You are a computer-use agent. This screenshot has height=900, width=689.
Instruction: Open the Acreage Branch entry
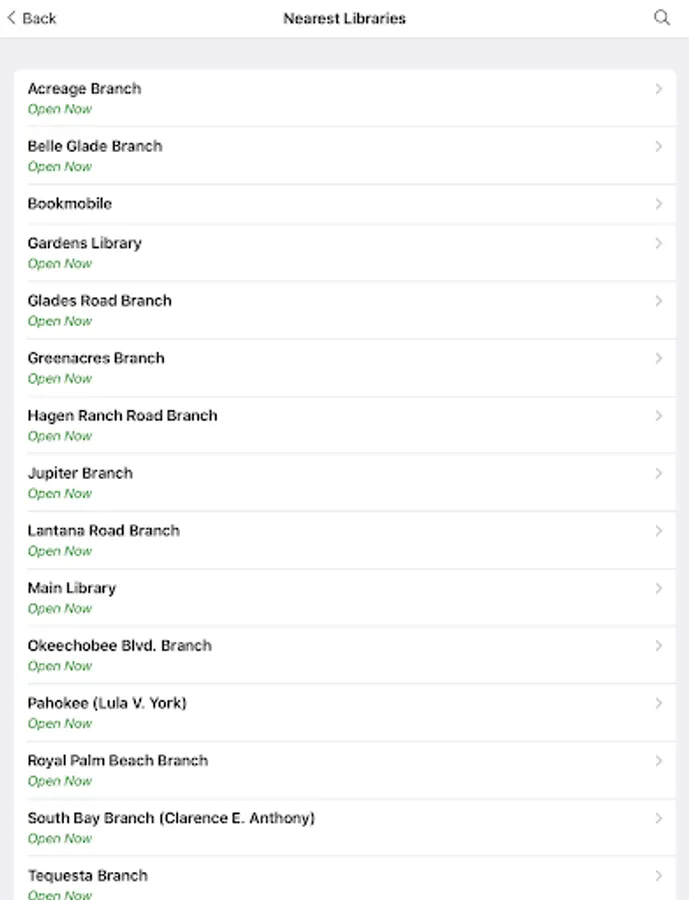tap(84, 89)
